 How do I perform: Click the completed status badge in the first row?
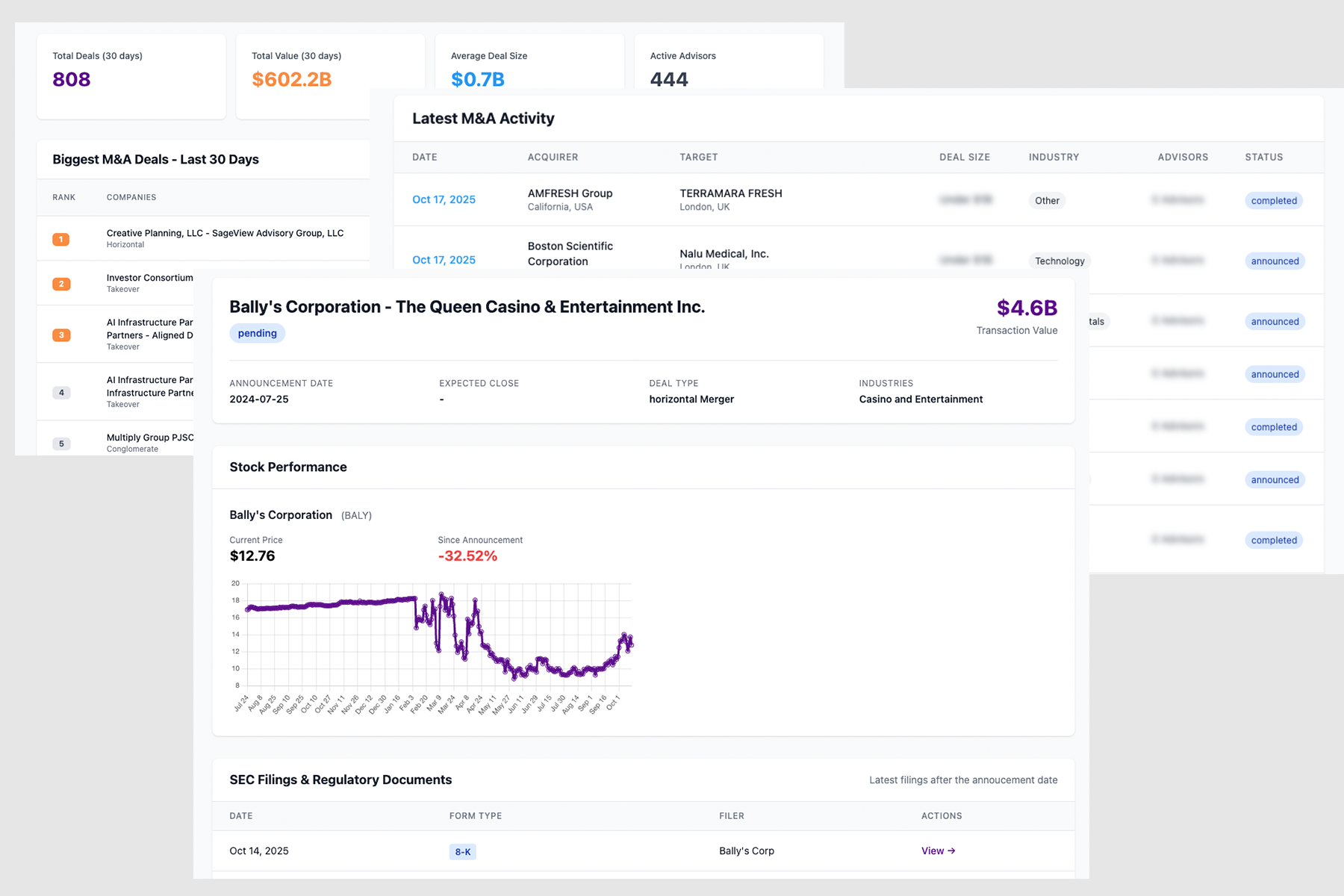[1273, 200]
